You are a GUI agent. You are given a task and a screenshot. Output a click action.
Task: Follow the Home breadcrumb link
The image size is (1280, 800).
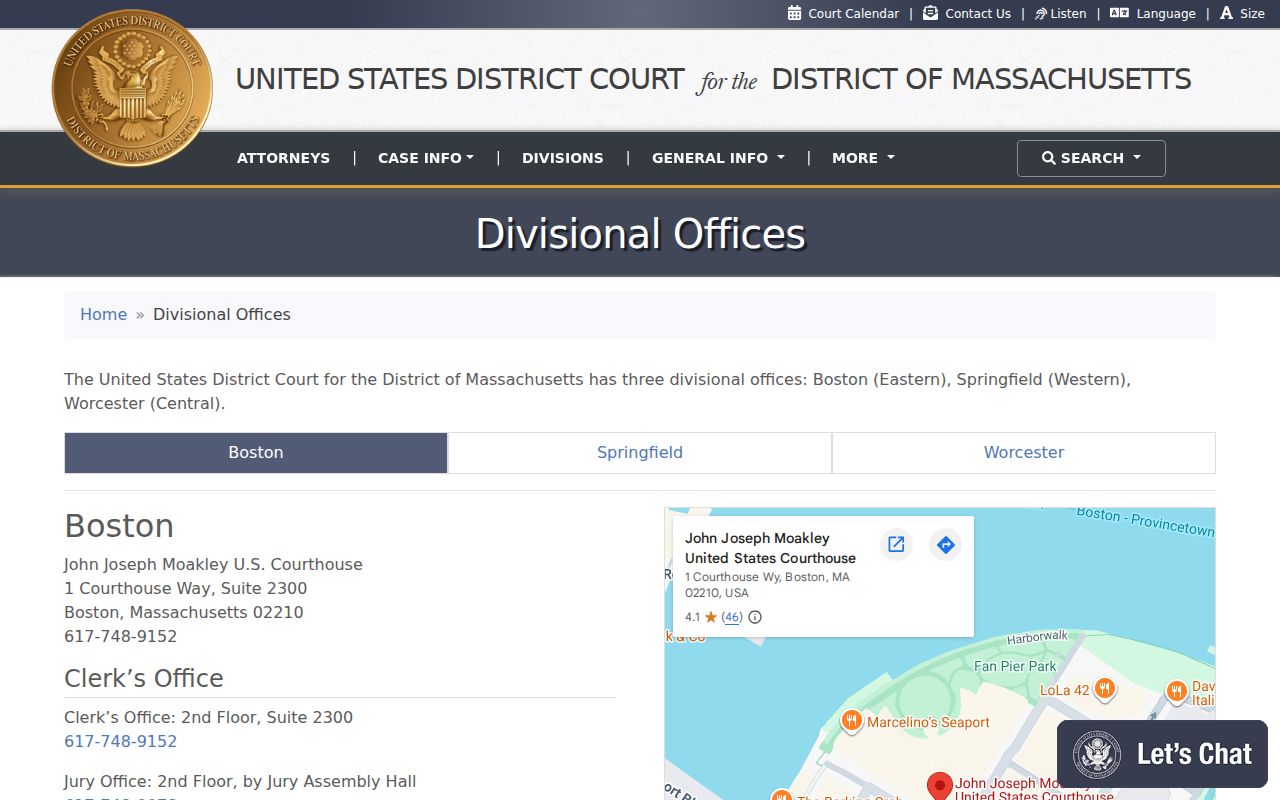point(104,314)
